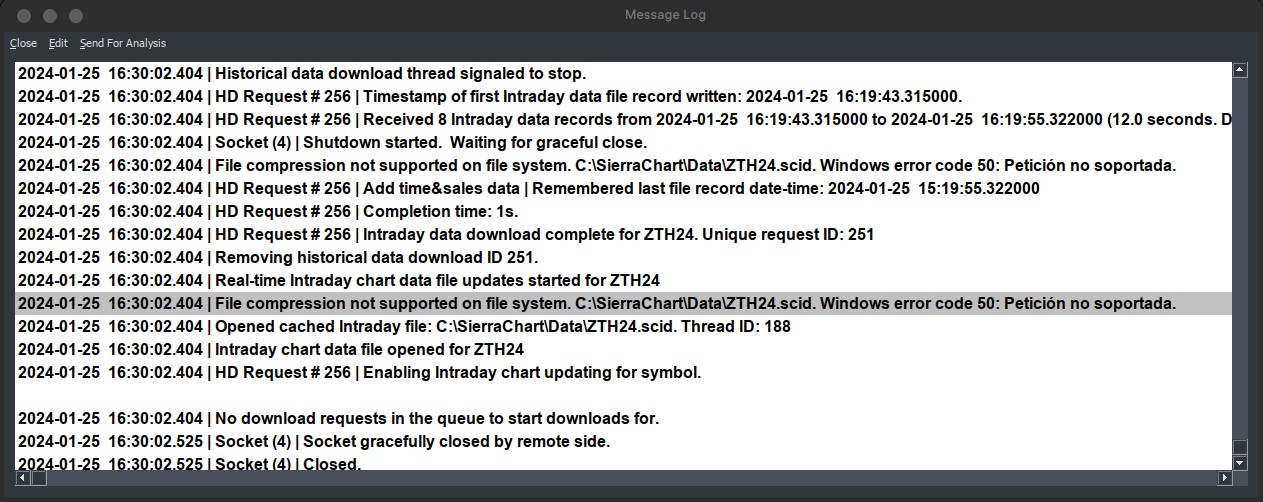Image resolution: width=1263 pixels, height=502 pixels.
Task: Select the 'No download requests in the queue' line
Action: [339, 418]
